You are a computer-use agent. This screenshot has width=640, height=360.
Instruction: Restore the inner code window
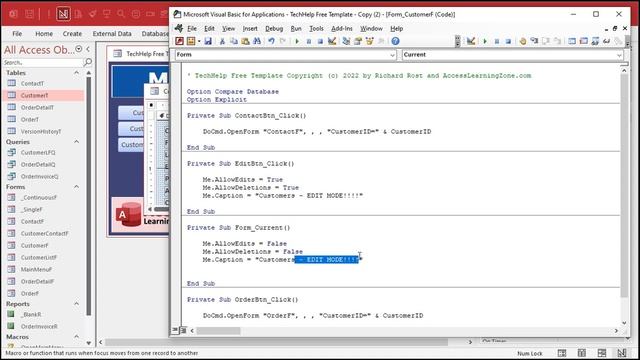[x=615, y=29]
